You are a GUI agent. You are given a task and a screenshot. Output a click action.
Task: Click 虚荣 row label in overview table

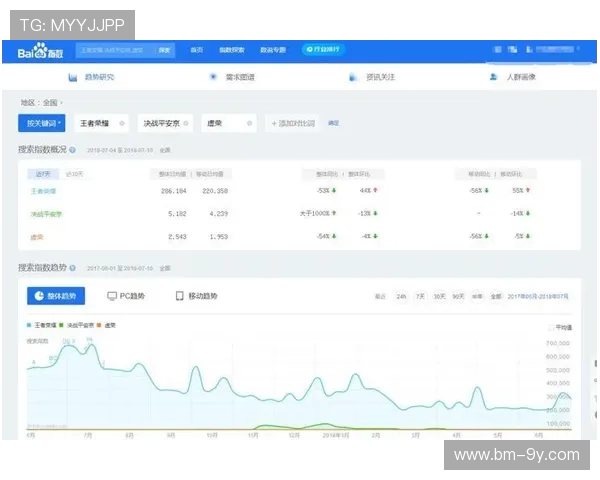(37, 237)
